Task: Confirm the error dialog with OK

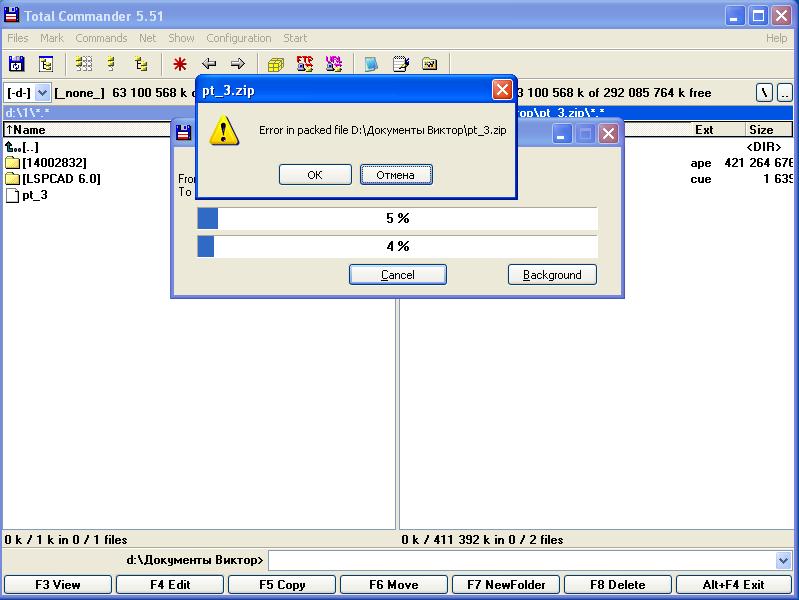Action: [315, 175]
